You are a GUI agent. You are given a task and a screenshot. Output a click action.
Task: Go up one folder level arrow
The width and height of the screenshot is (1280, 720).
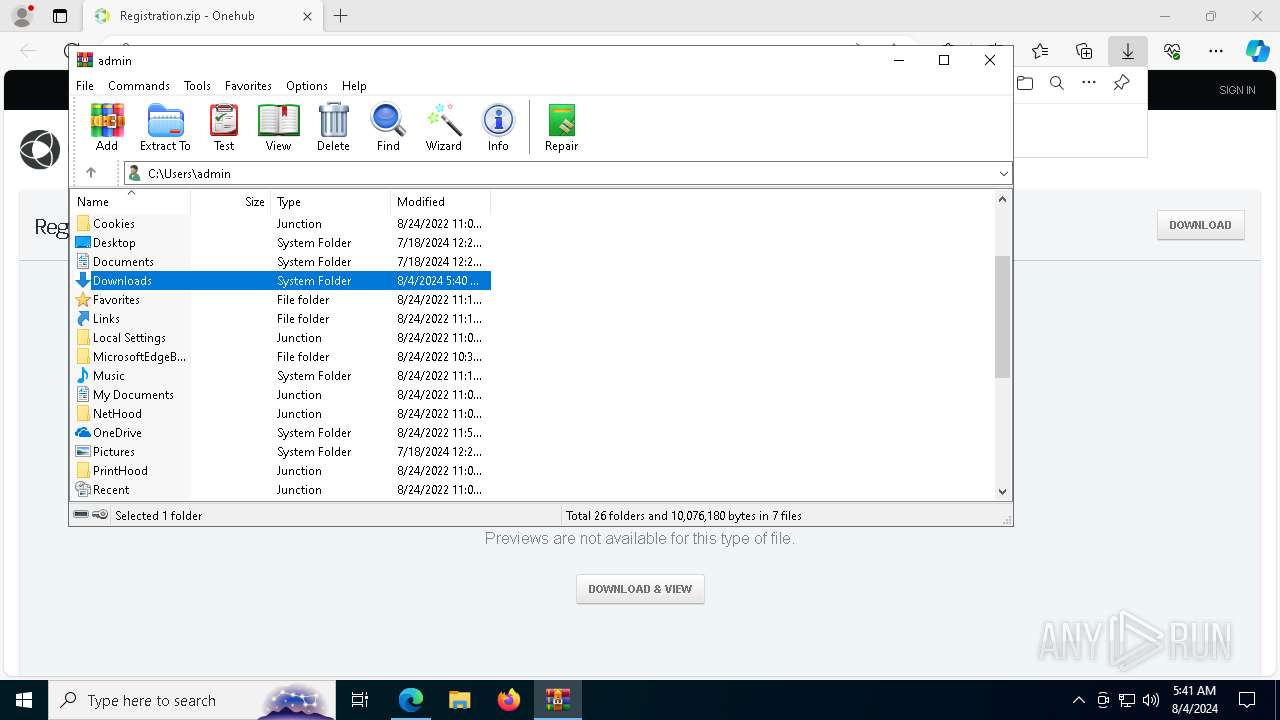(x=90, y=173)
